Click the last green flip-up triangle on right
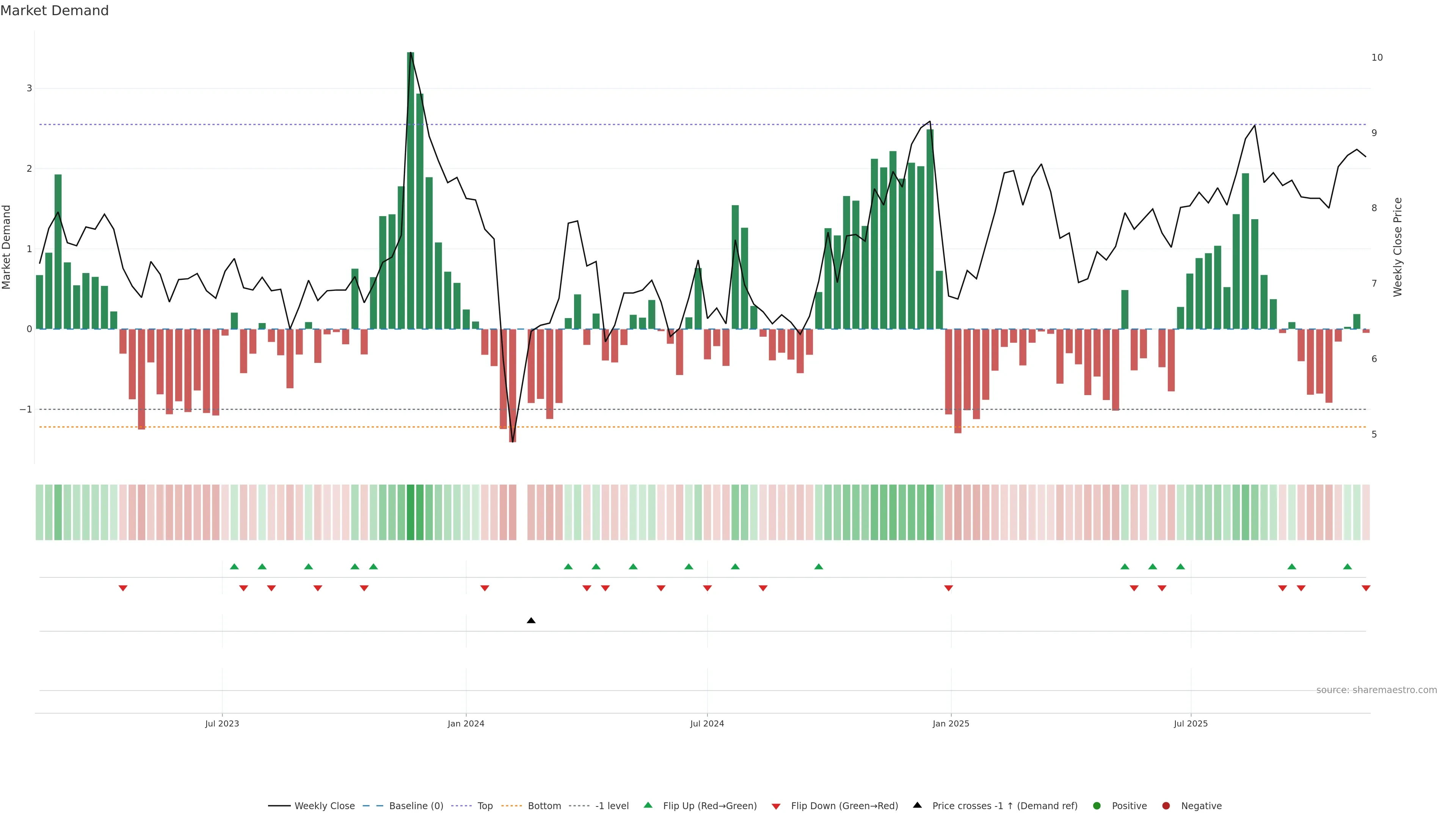Screen dimensions: 1456x819 [x=1348, y=566]
